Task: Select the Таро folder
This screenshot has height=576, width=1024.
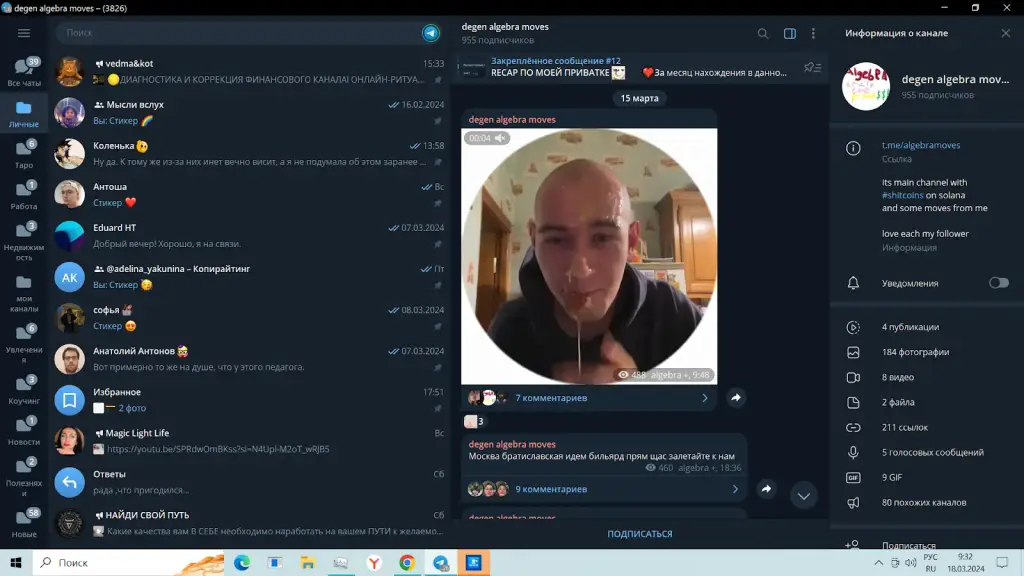Action: pos(24,153)
